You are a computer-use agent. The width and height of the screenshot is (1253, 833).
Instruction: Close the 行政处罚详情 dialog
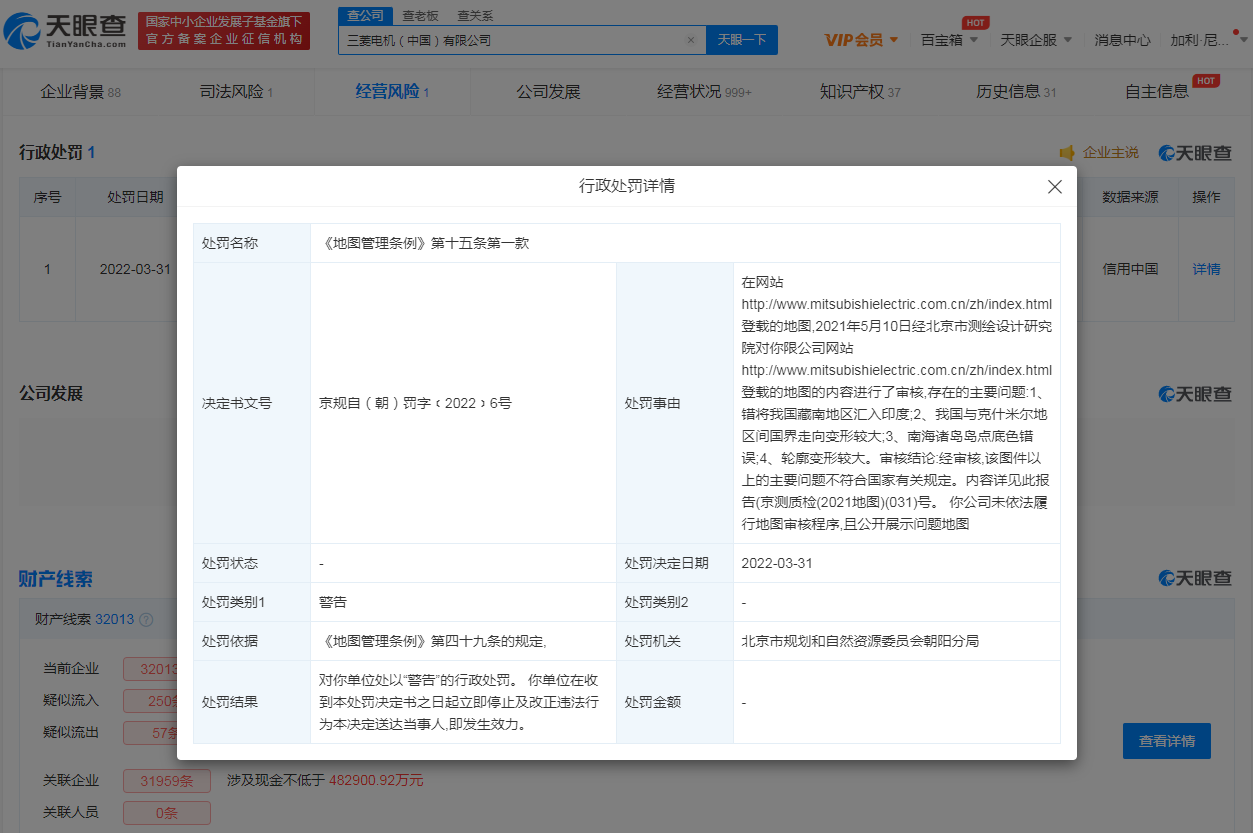pos(1054,187)
